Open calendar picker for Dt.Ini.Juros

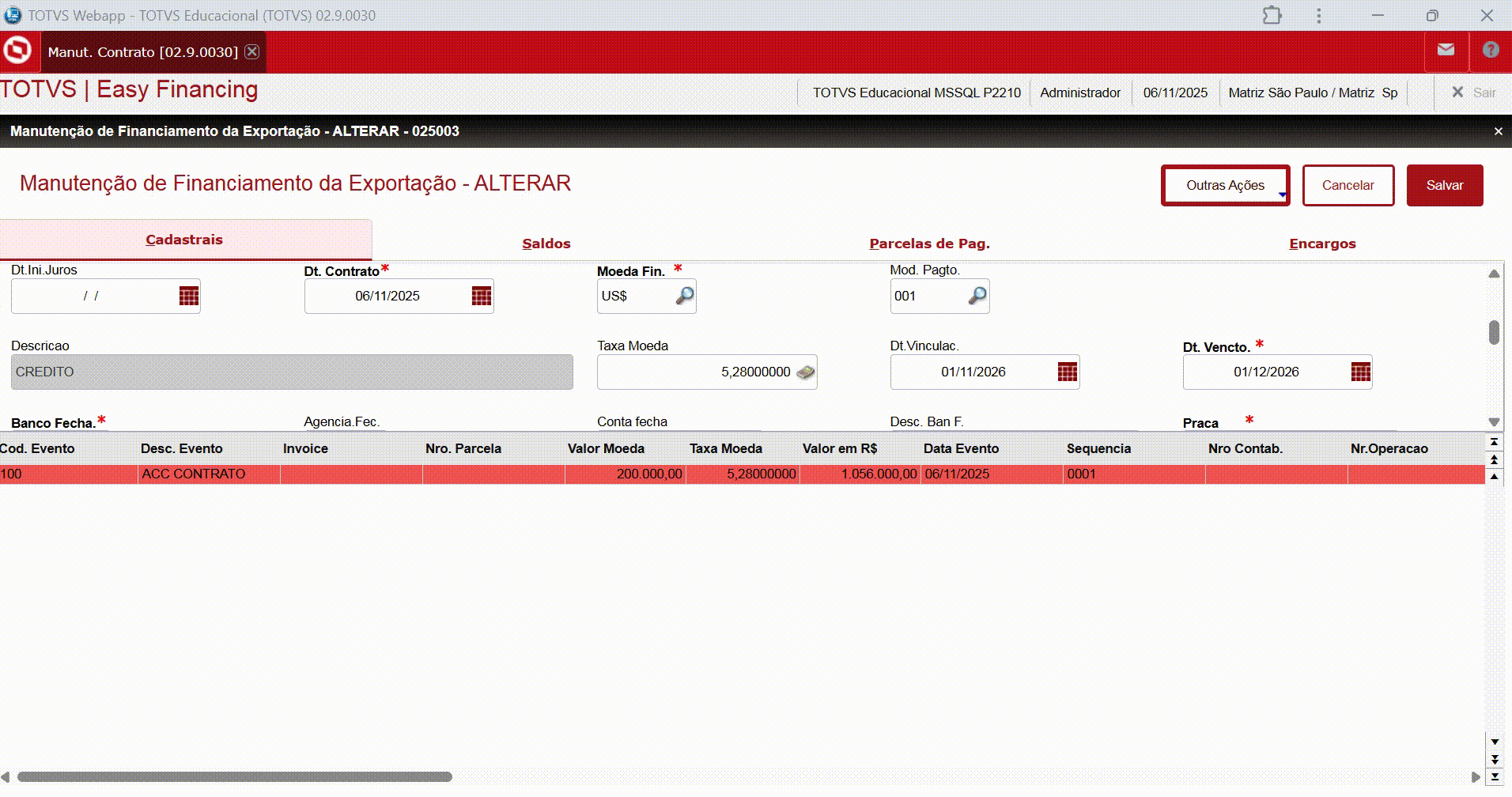[189, 296]
